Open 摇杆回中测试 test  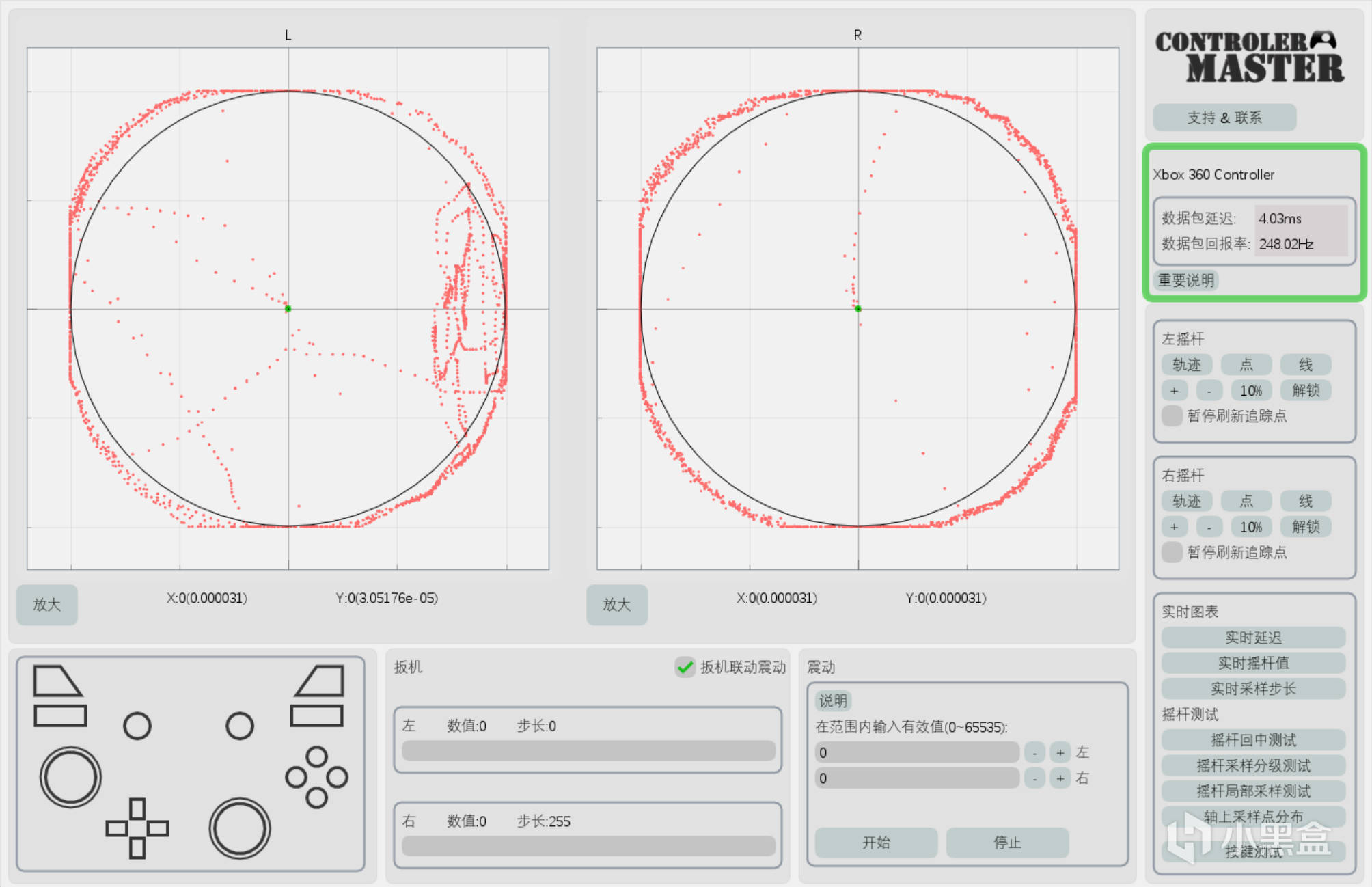tap(1253, 739)
